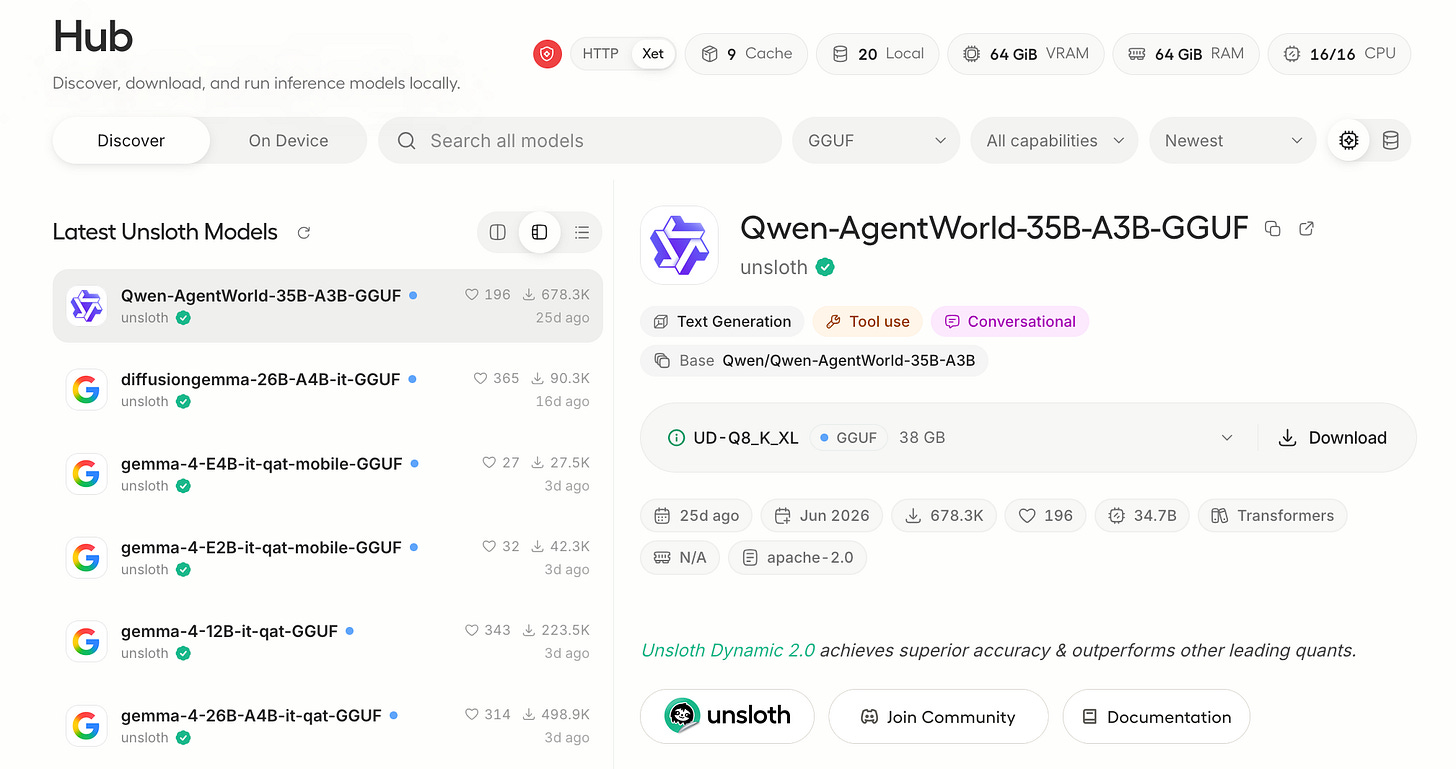Select the single-pane layout view
This screenshot has height=769, width=1456.
(498, 233)
